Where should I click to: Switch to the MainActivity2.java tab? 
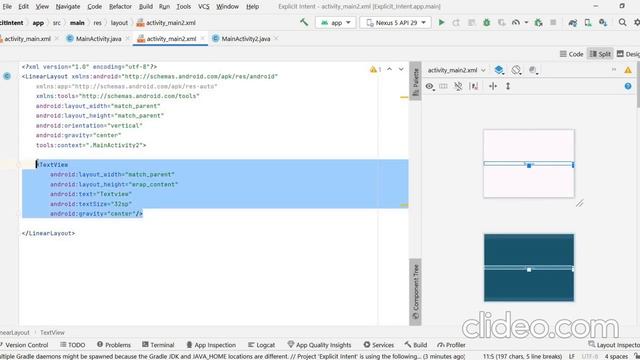click(246, 39)
